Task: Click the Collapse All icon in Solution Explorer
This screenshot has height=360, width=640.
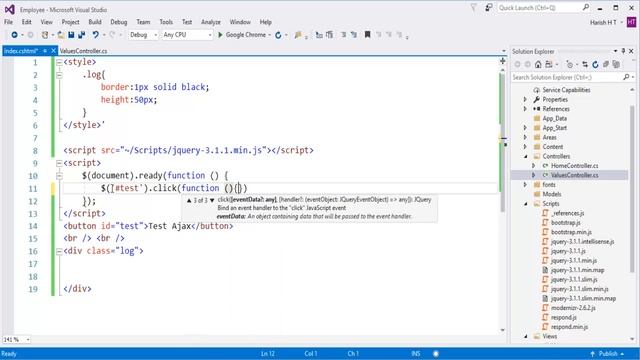Action: tap(606, 64)
